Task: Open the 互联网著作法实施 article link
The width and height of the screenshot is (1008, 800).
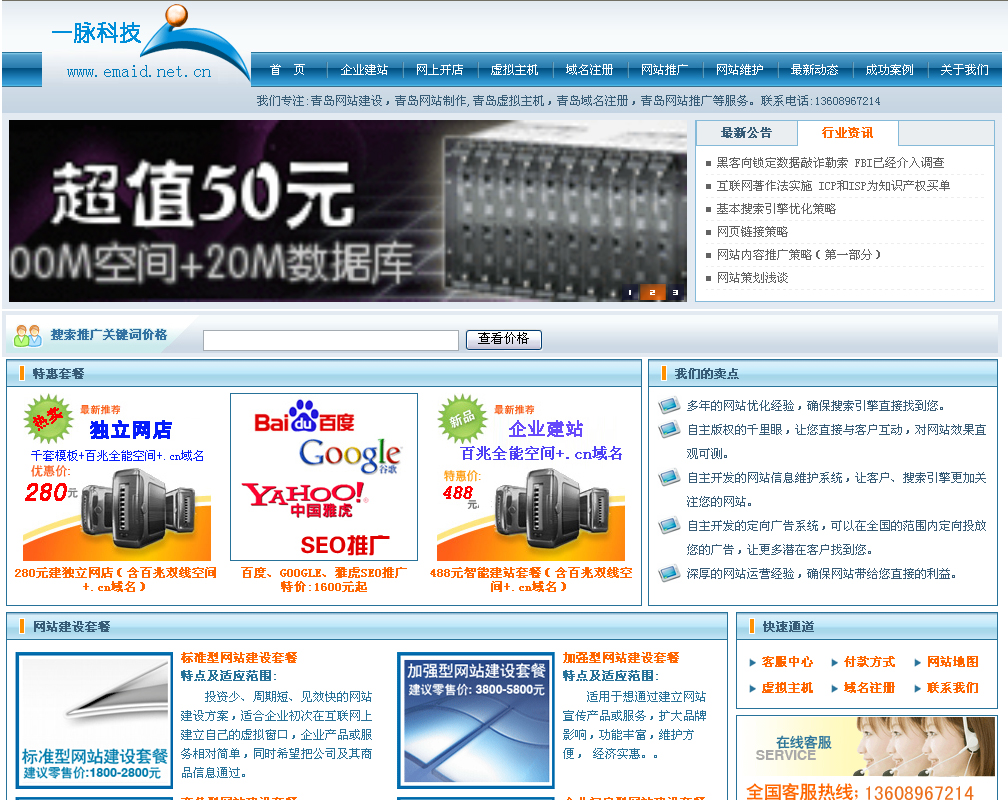Action: 833,186
